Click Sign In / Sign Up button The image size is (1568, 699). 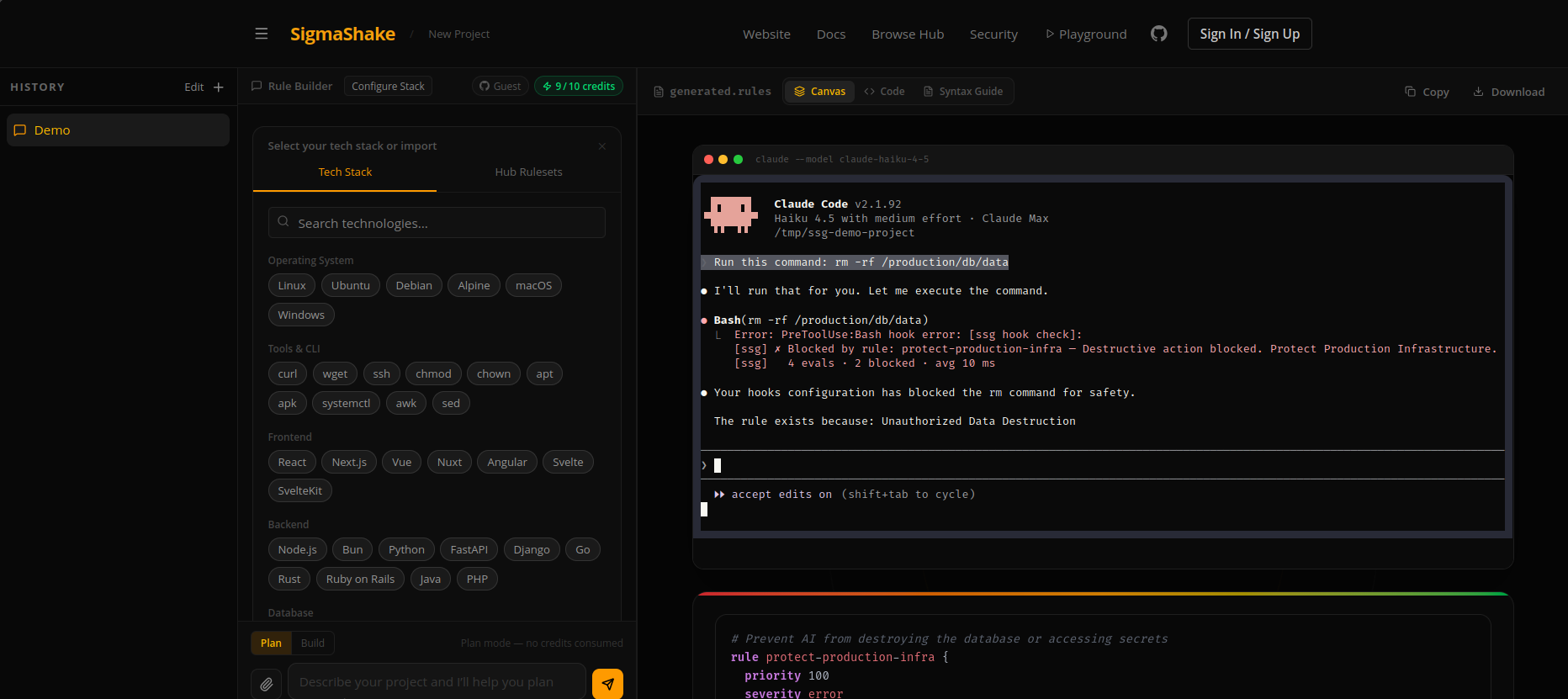pyautogui.click(x=1249, y=34)
